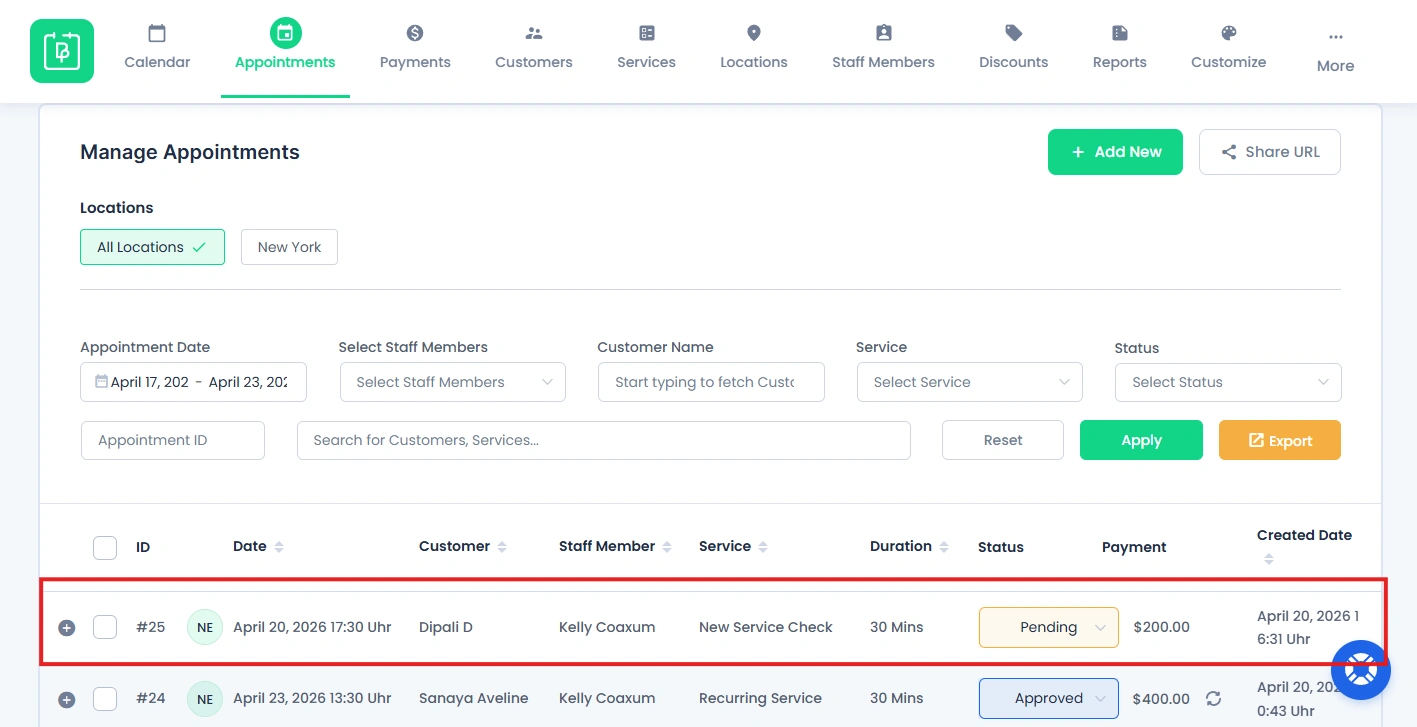Click the New Service Check service cell
The width and height of the screenshot is (1417, 727).
click(766, 627)
